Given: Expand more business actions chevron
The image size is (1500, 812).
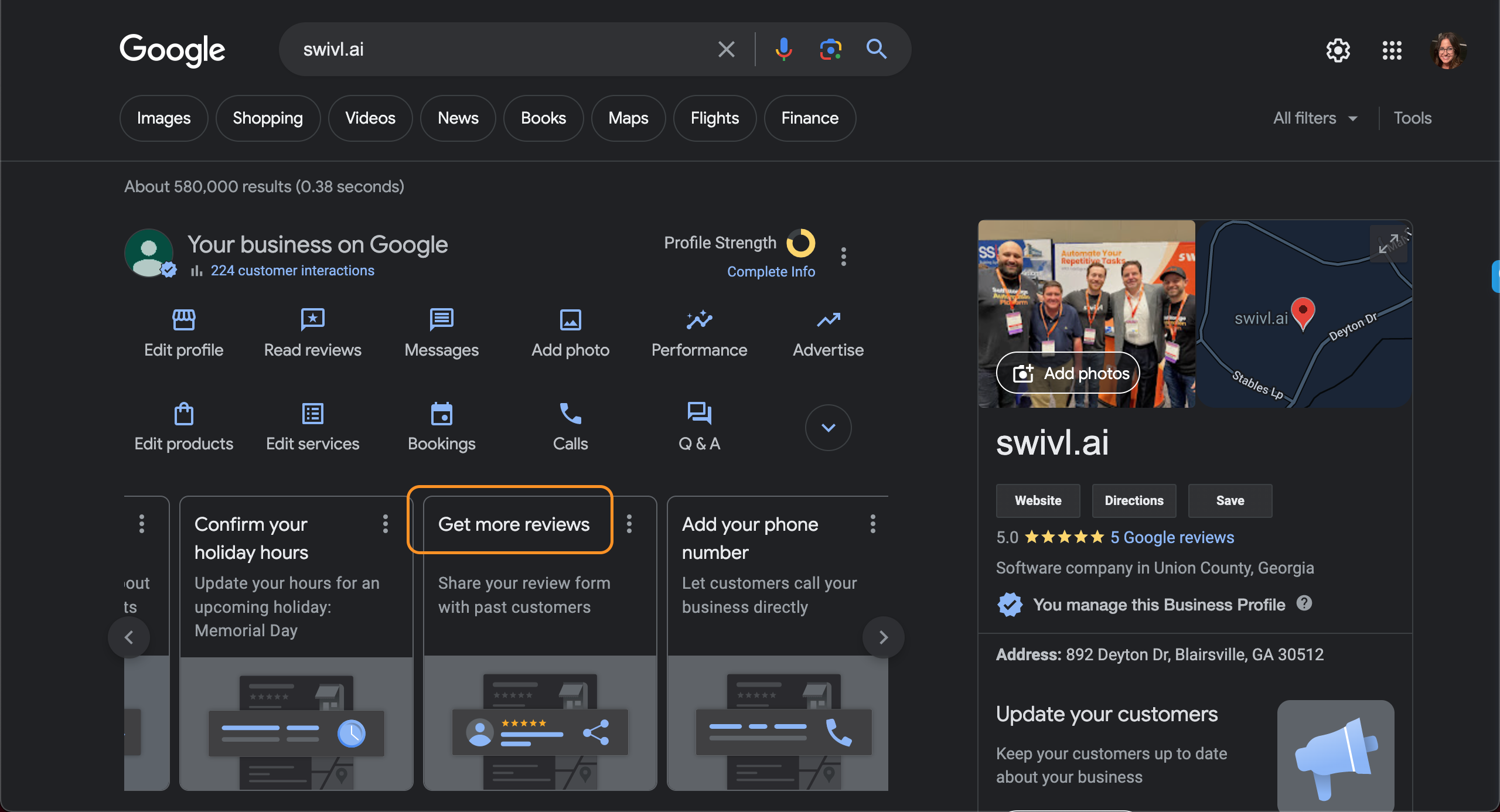Looking at the screenshot, I should 828,428.
